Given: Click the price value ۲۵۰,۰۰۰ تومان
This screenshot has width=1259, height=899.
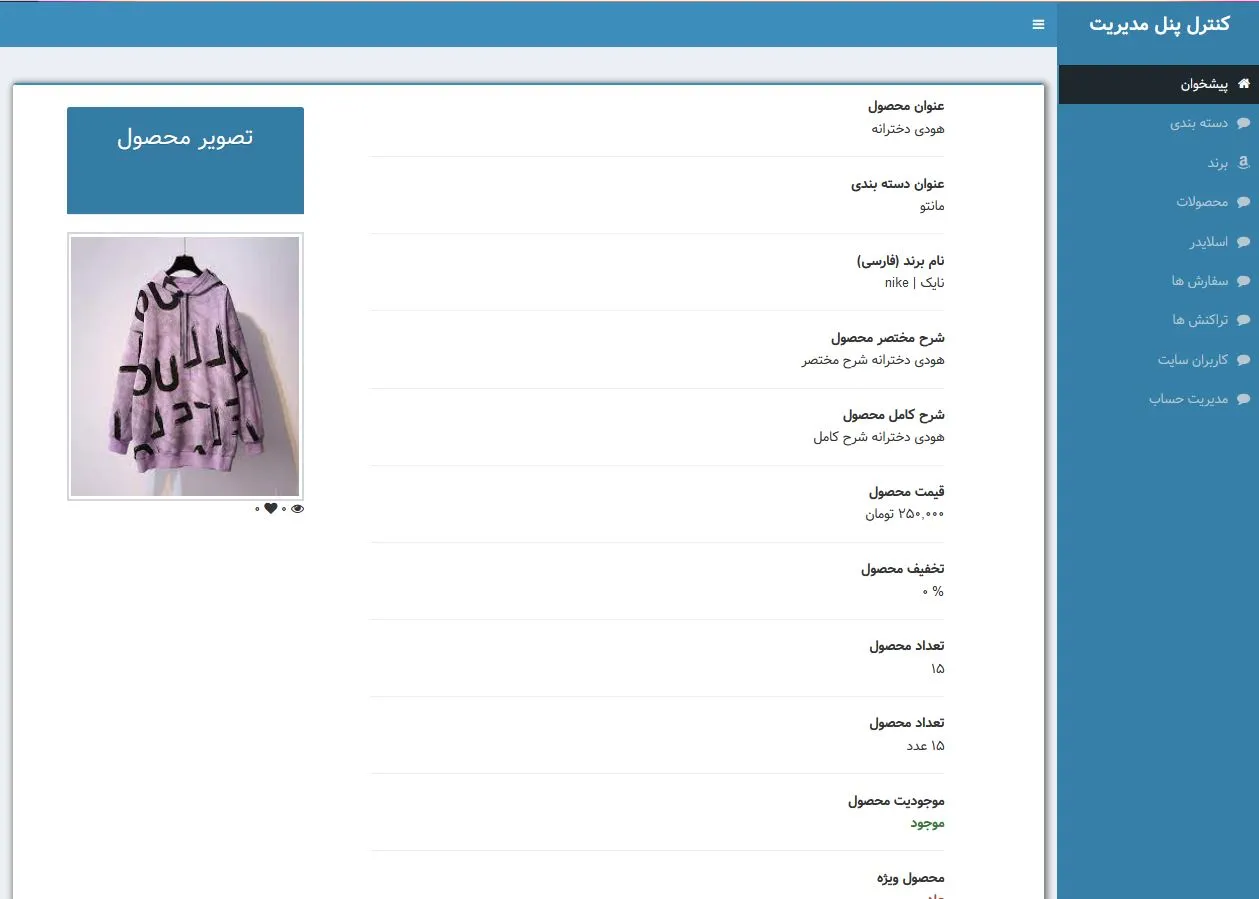Looking at the screenshot, I should [904, 514].
